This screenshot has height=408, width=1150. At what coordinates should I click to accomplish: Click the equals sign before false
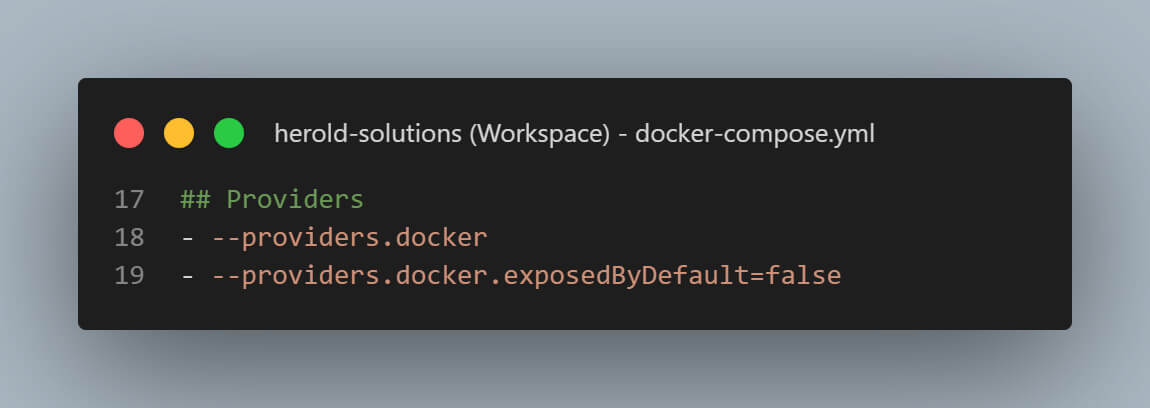click(757, 275)
